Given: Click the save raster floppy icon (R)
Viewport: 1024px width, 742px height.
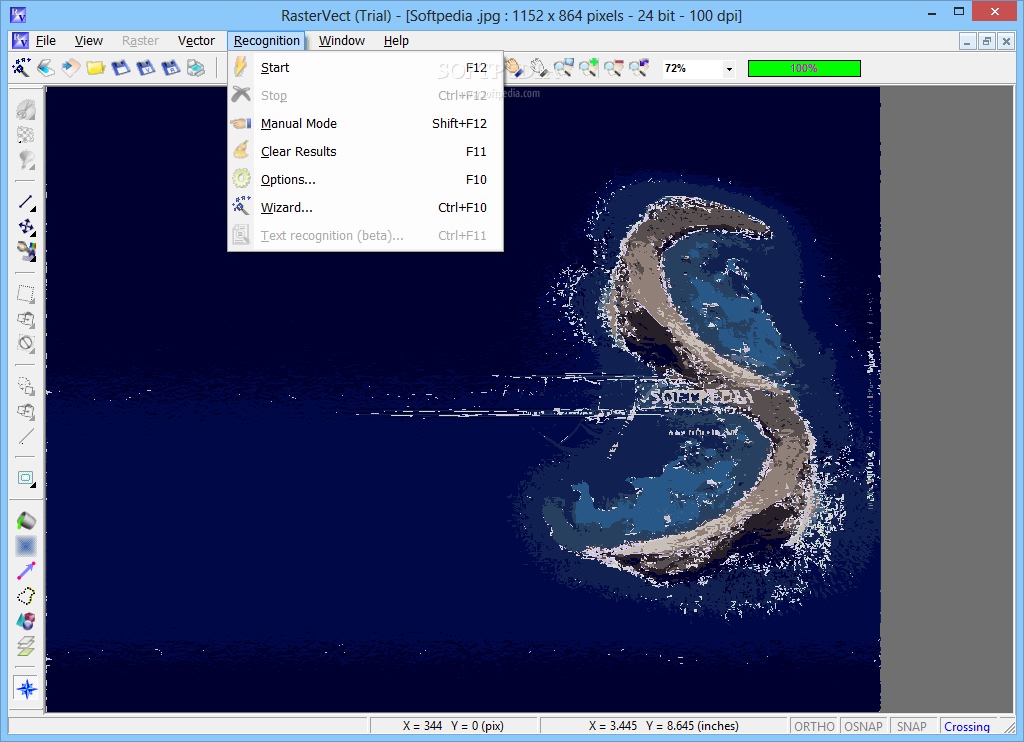Looking at the screenshot, I should click(x=170, y=67).
